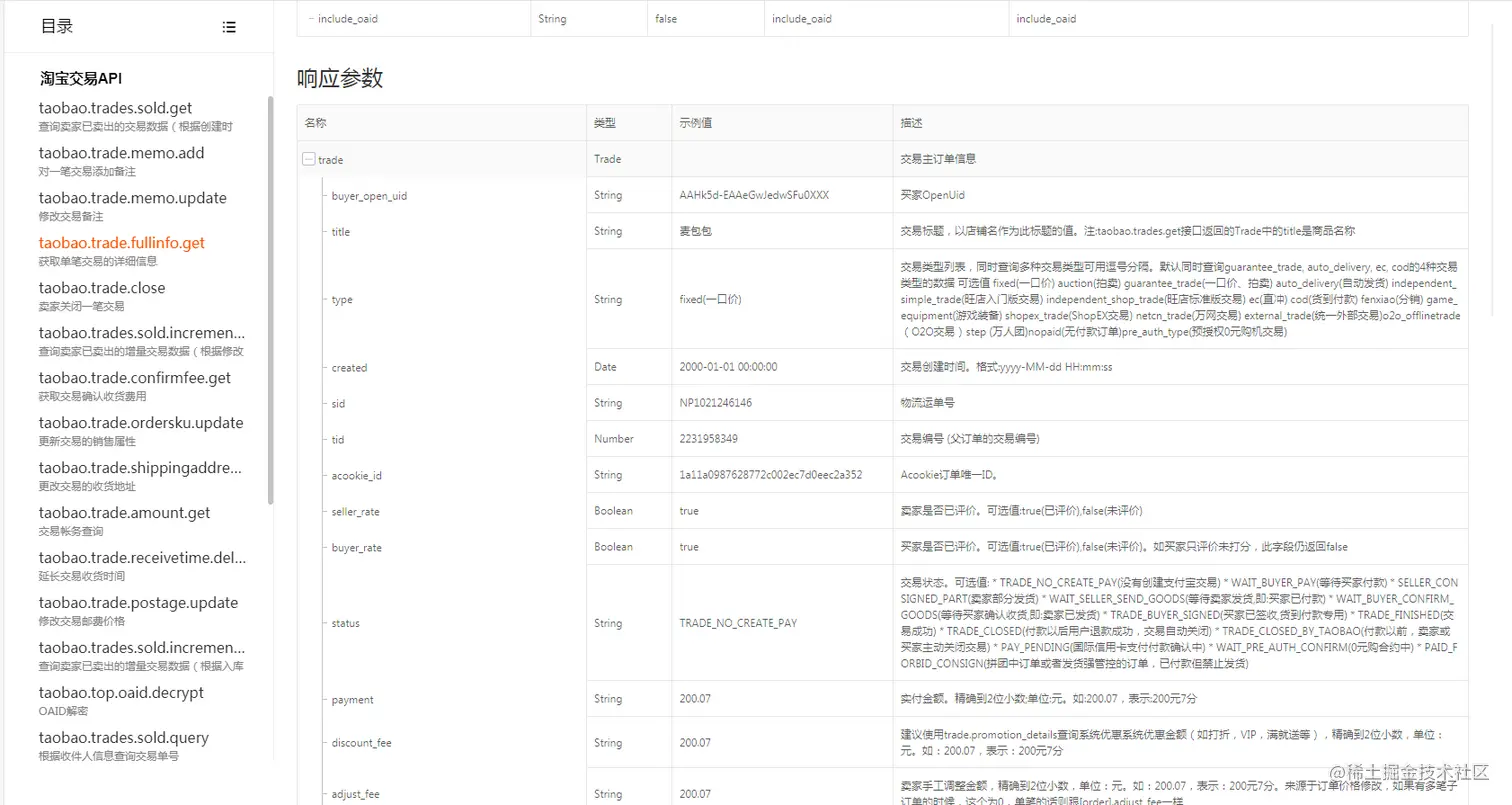Click the true value in the seller_rate row

click(x=689, y=511)
